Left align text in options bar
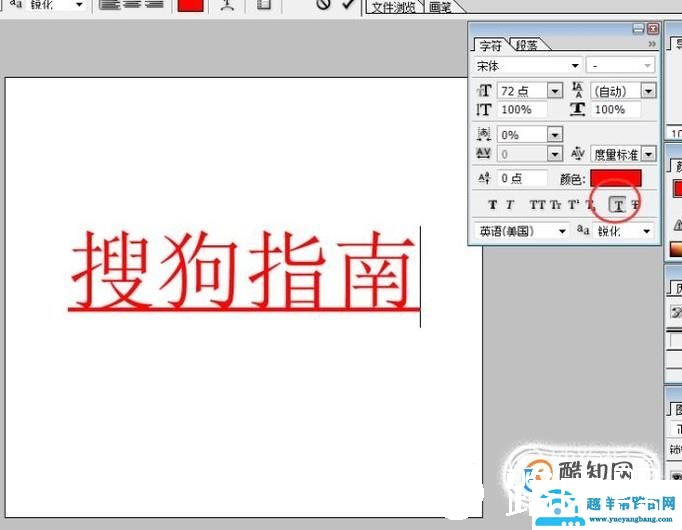Screen dimensions: 682x530 click(x=108, y=4)
